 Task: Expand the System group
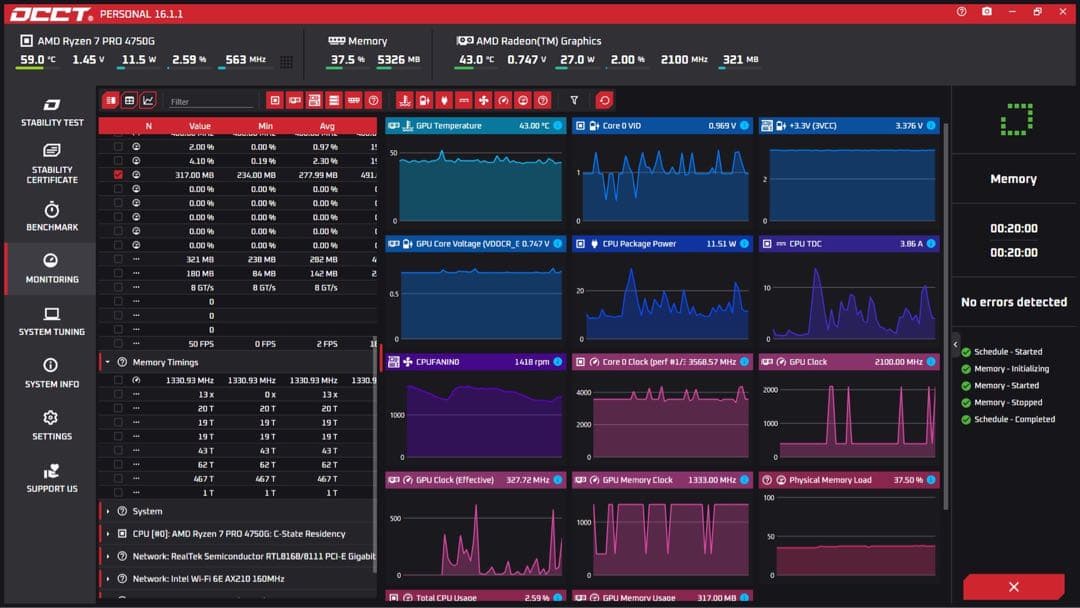(107, 512)
